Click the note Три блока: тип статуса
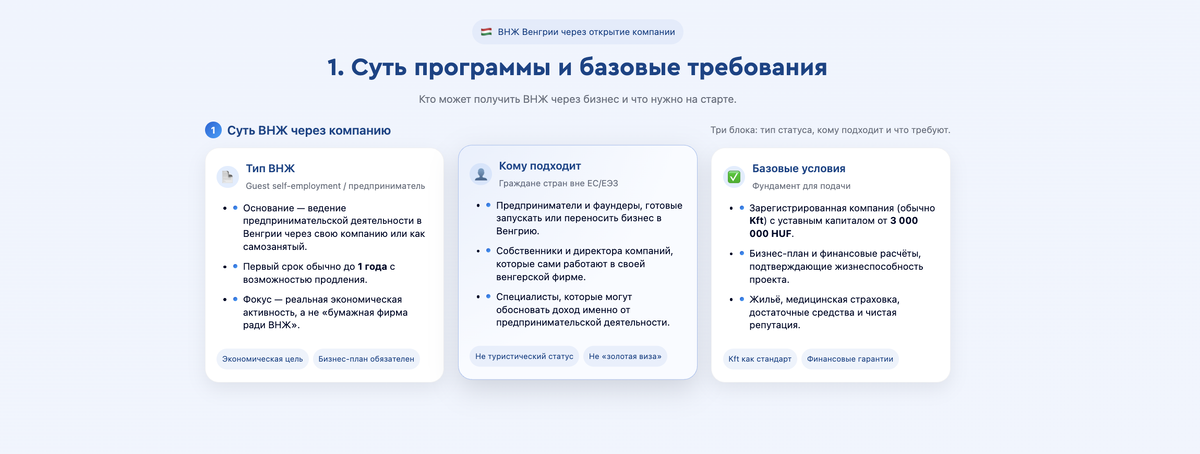This screenshot has height=454, width=1200. tap(830, 130)
